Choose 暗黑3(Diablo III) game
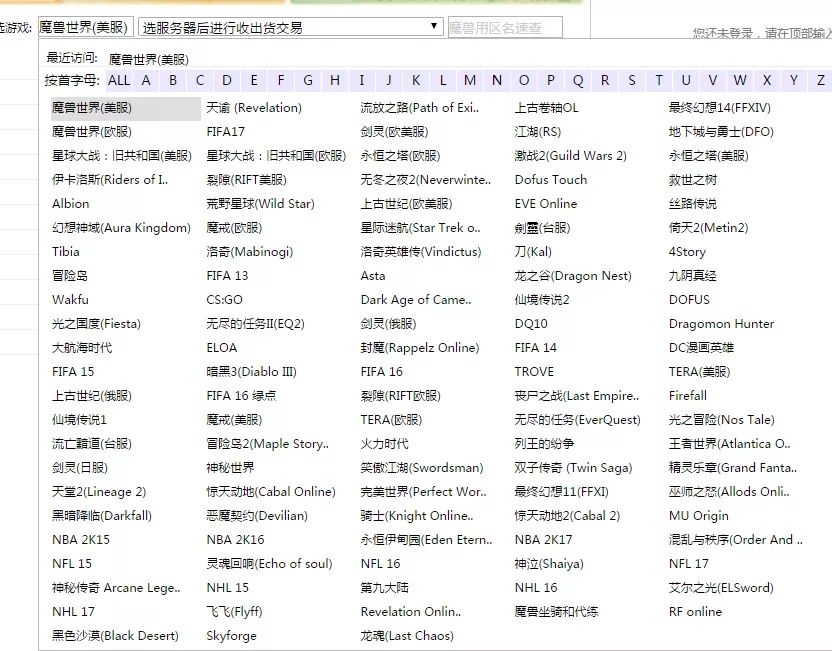Screen dimensions: 832x651 pos(252,371)
